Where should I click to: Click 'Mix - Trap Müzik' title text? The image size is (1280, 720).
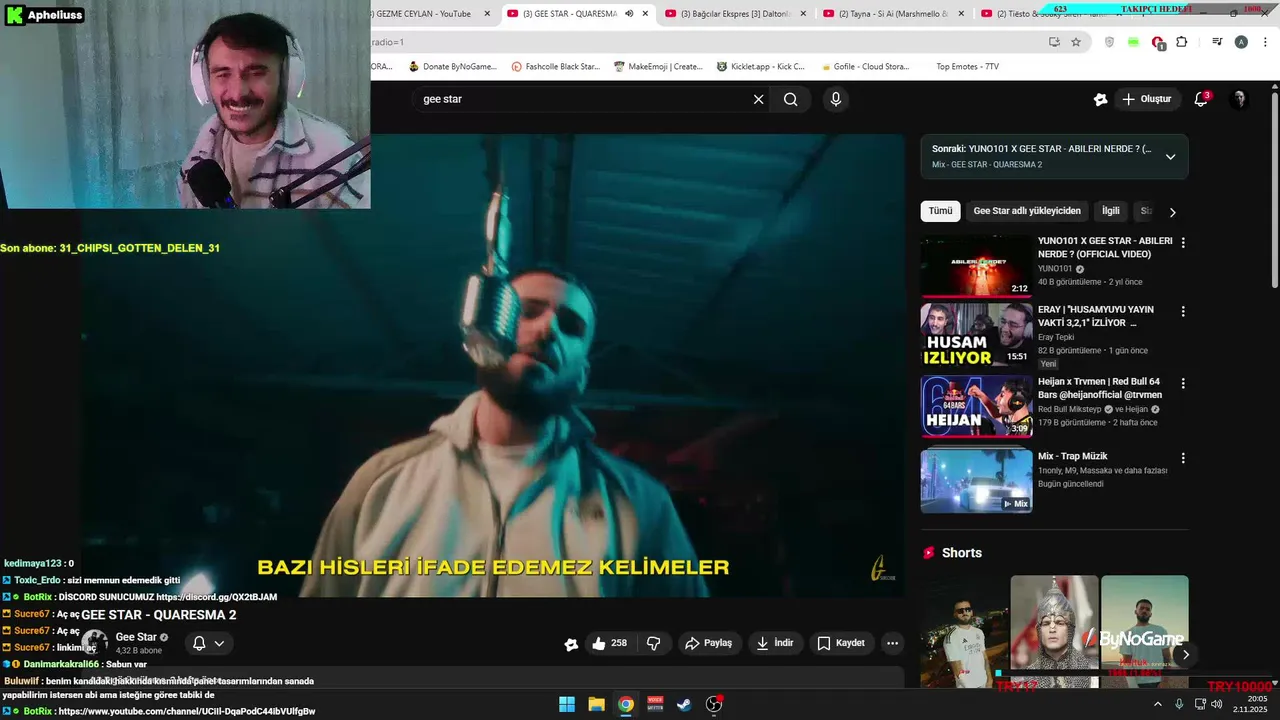click(x=1072, y=456)
